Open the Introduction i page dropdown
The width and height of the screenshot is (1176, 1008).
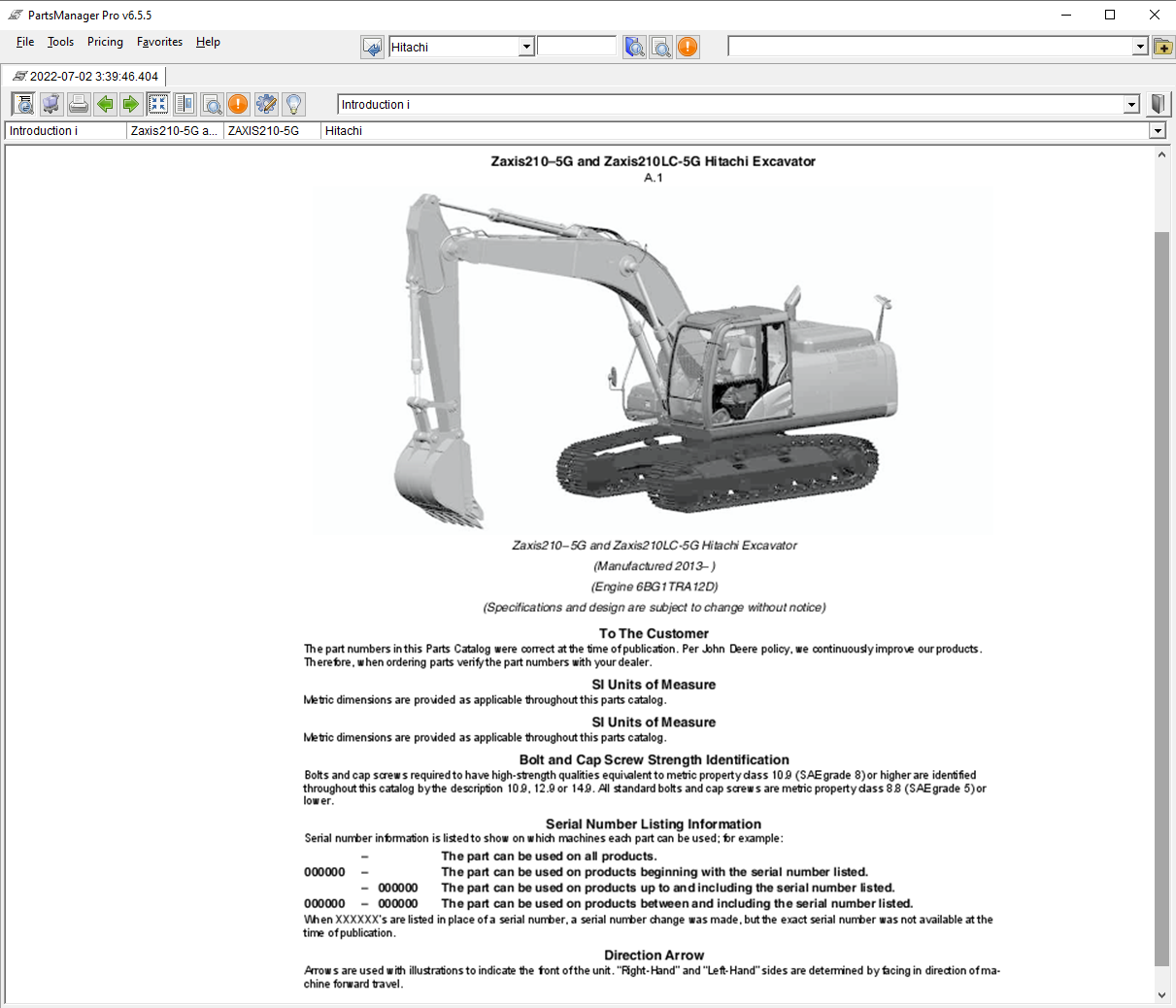click(1131, 105)
